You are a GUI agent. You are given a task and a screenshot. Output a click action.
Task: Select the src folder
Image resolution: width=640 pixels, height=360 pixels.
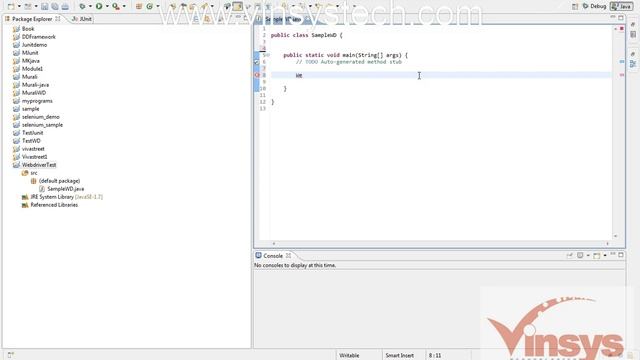[33, 173]
